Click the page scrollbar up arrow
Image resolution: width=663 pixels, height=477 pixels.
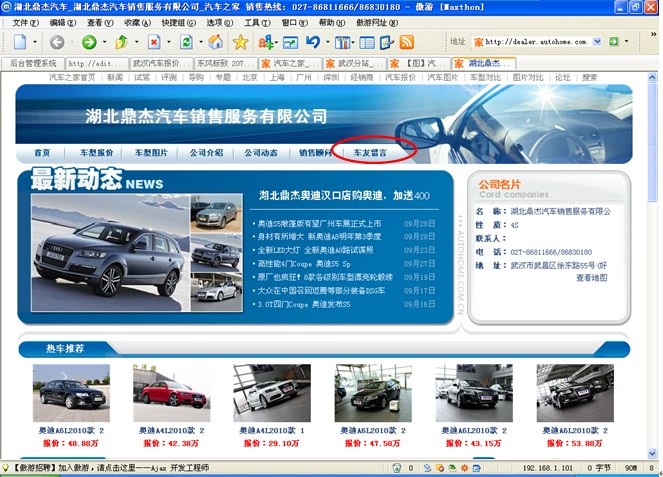[x=652, y=77]
